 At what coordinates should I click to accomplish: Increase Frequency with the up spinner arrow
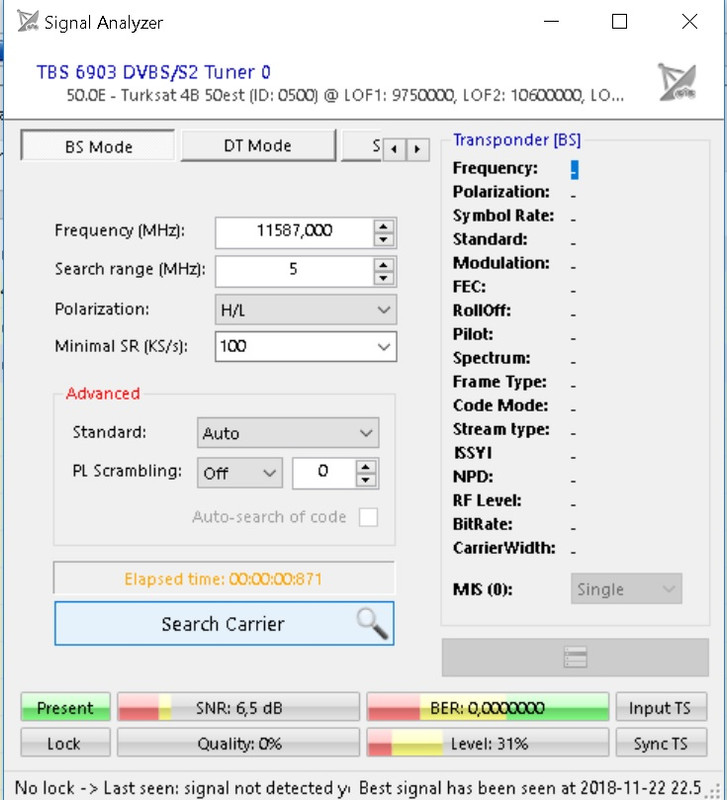[384, 226]
